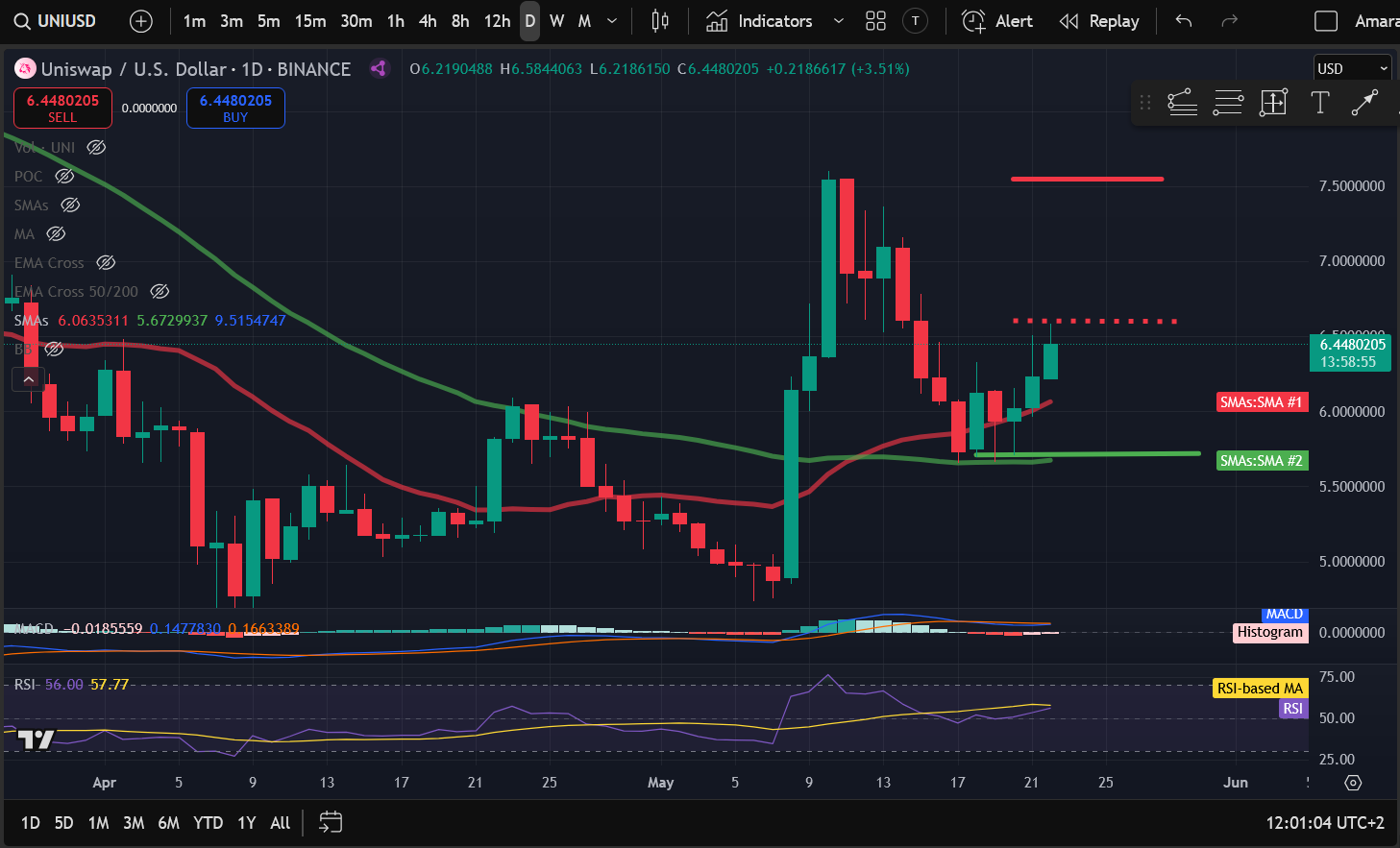The image size is (1400, 848).
Task: Open the USD currency dropdown
Action: pyautogui.click(x=1352, y=68)
